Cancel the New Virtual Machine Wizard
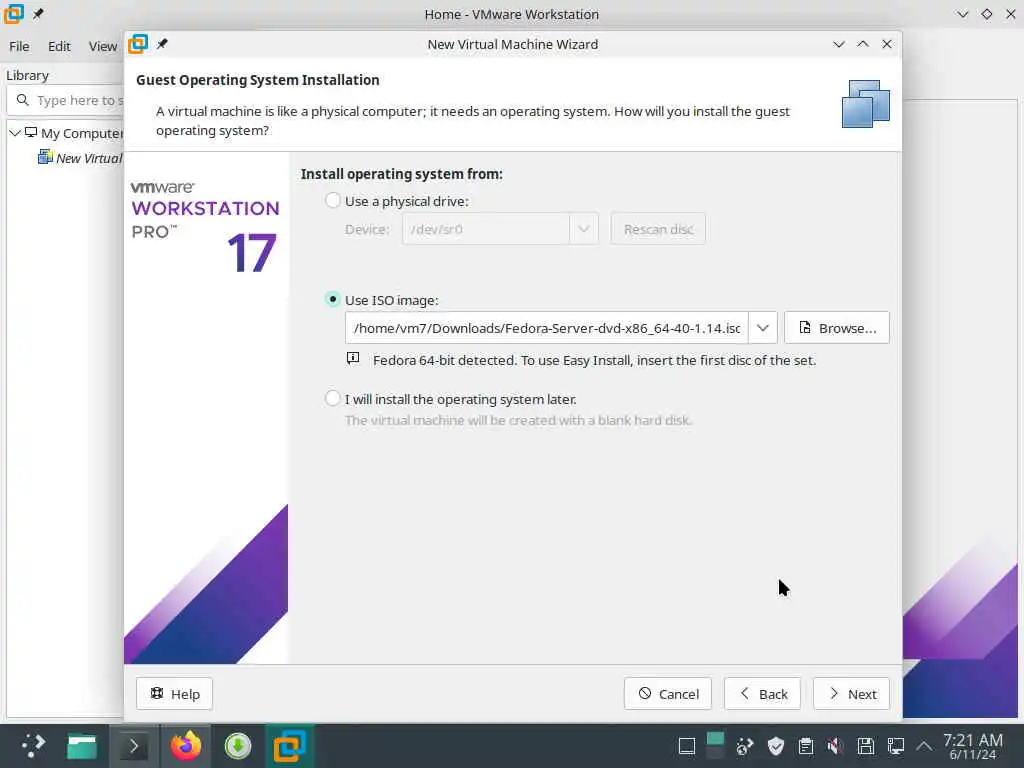Screen dimensions: 1024x768 point(667,694)
